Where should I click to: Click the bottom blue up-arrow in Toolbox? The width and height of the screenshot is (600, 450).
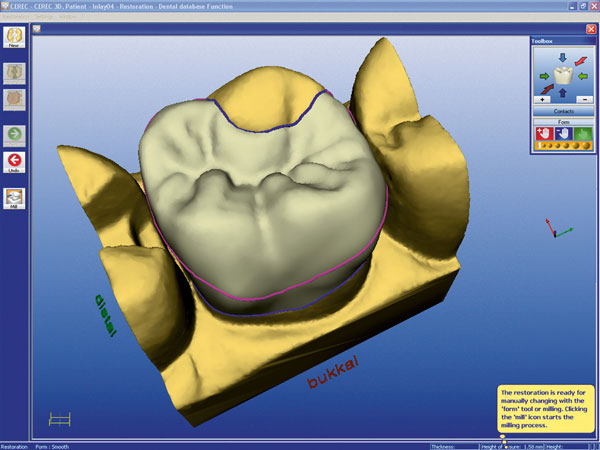(x=562, y=94)
